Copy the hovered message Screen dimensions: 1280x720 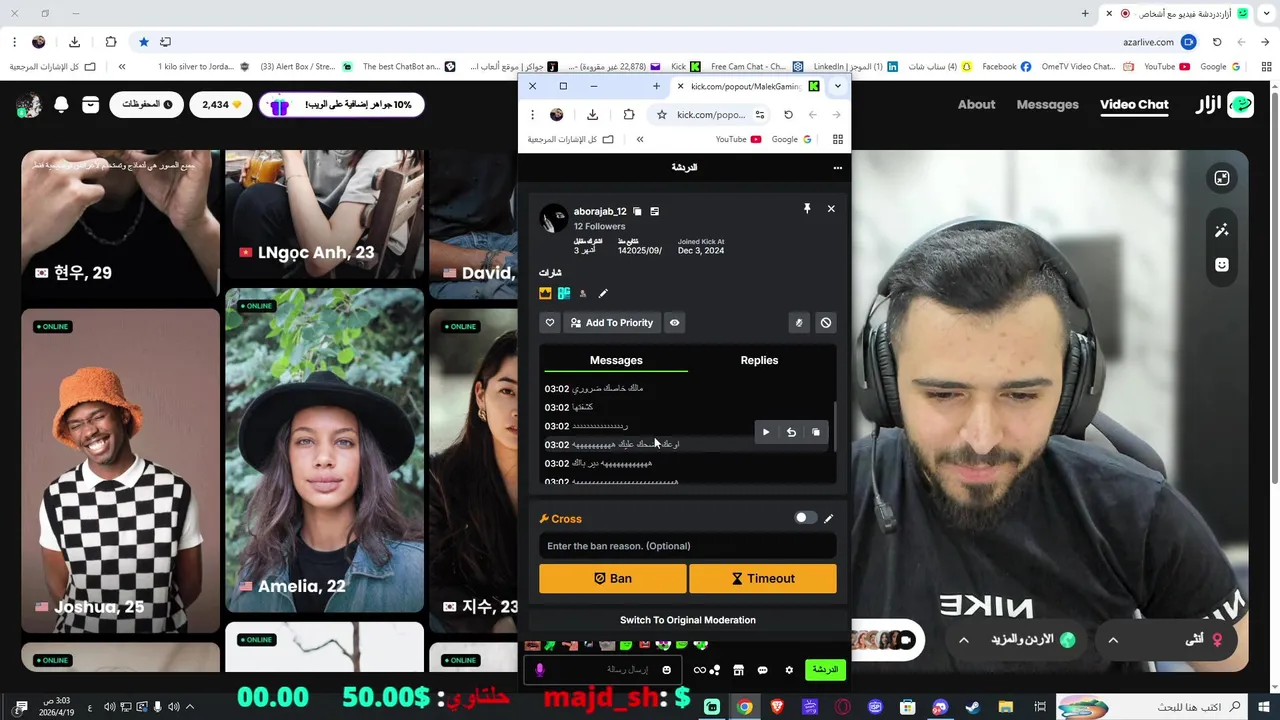pyautogui.click(x=816, y=433)
